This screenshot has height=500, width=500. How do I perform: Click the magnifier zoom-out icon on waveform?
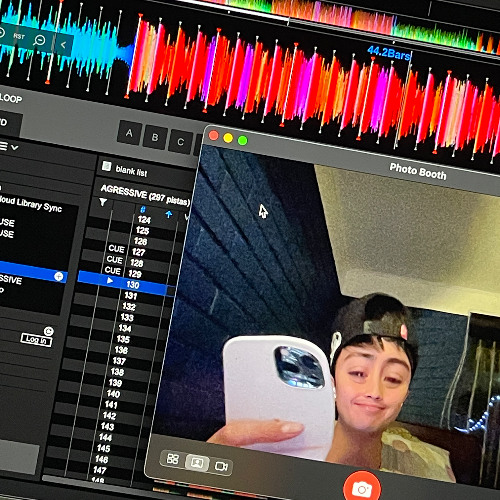39,40
